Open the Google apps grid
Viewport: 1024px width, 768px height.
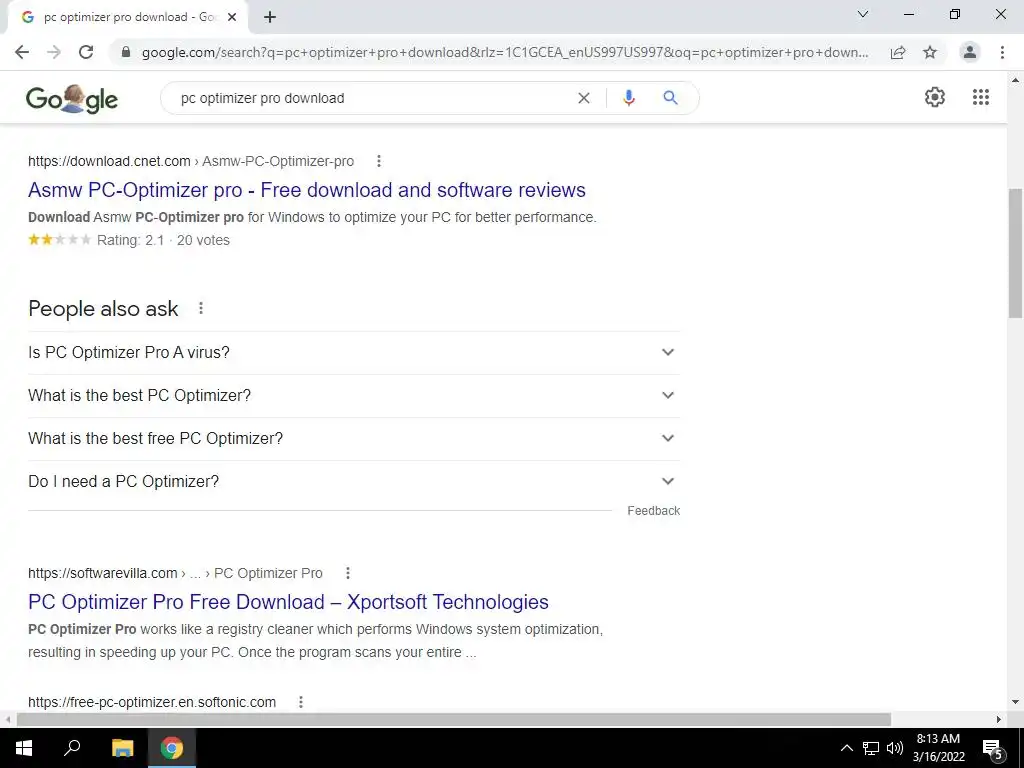[x=981, y=97]
